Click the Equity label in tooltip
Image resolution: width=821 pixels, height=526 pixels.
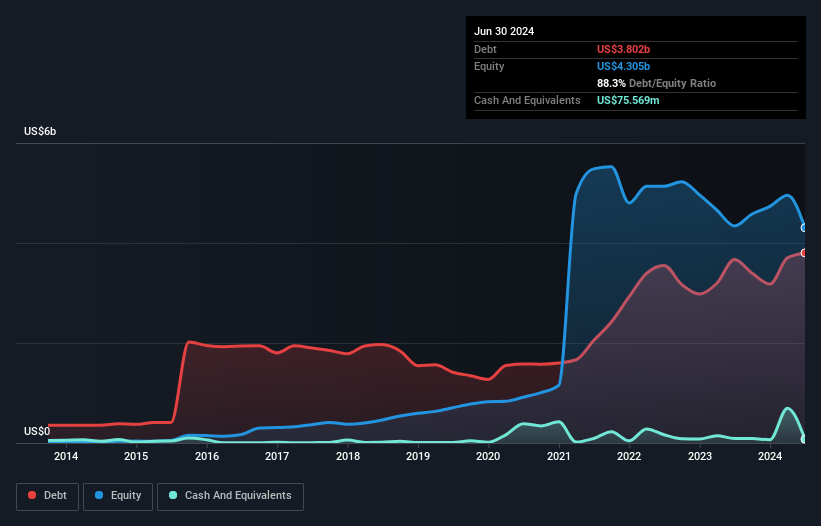click(489, 66)
